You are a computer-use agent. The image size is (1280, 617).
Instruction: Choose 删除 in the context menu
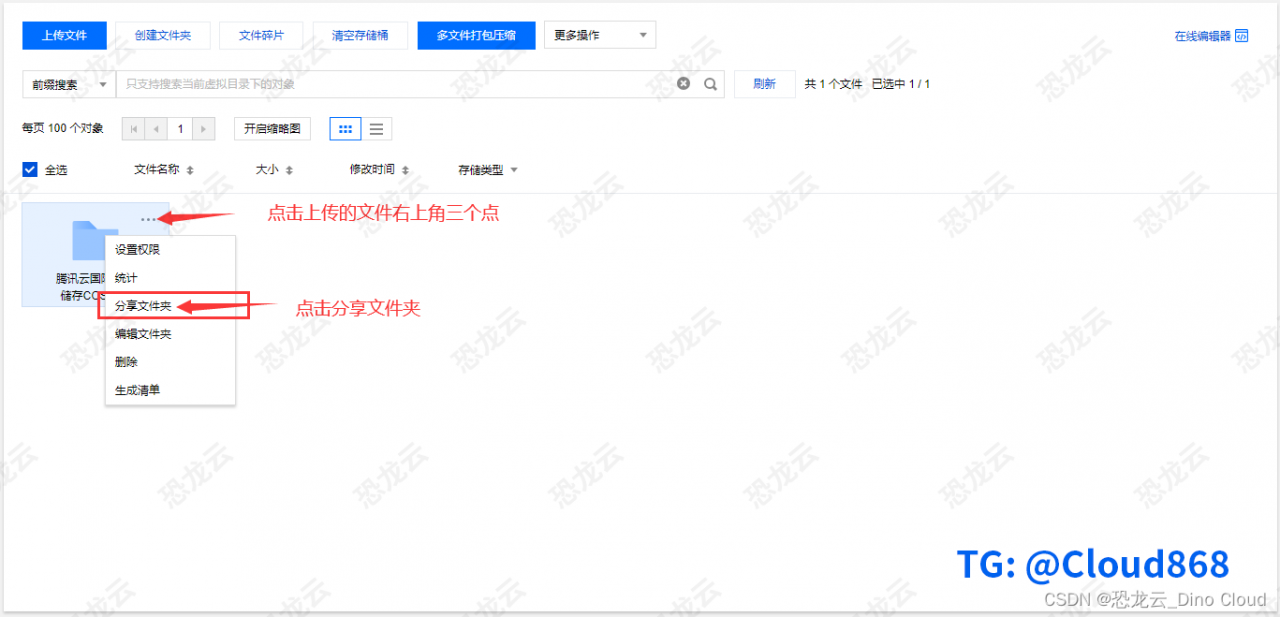[128, 361]
